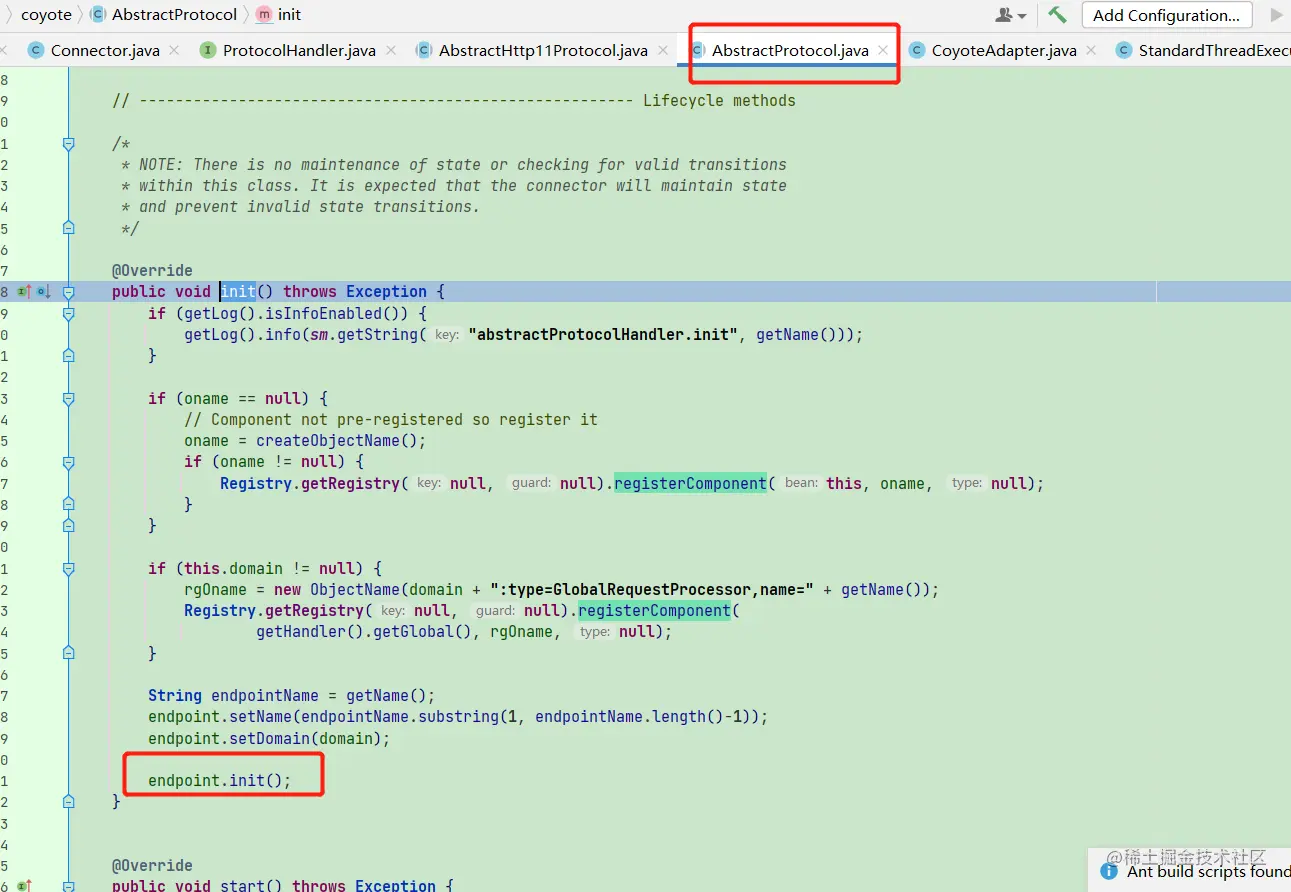Collapse the if (oname == null) block
This screenshot has width=1291, height=892.
tap(68, 398)
